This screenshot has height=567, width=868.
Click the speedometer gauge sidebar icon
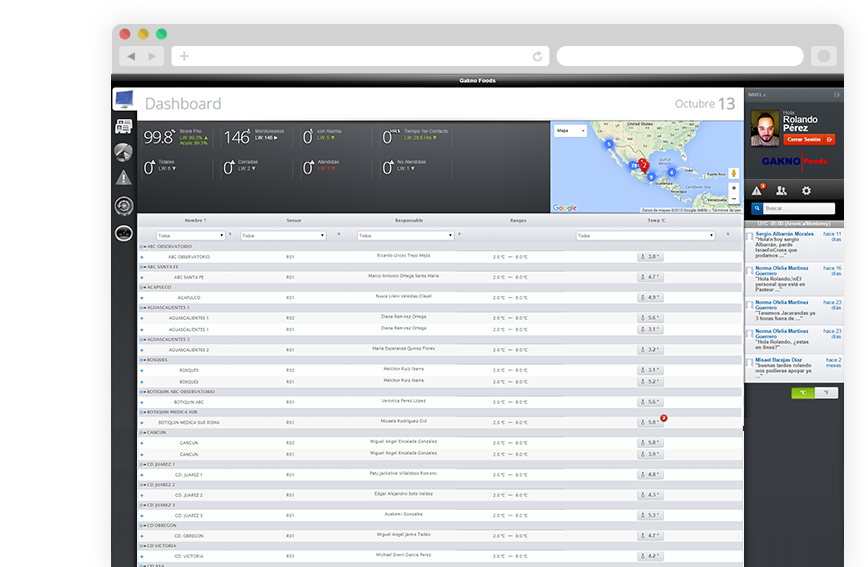[x=123, y=233]
